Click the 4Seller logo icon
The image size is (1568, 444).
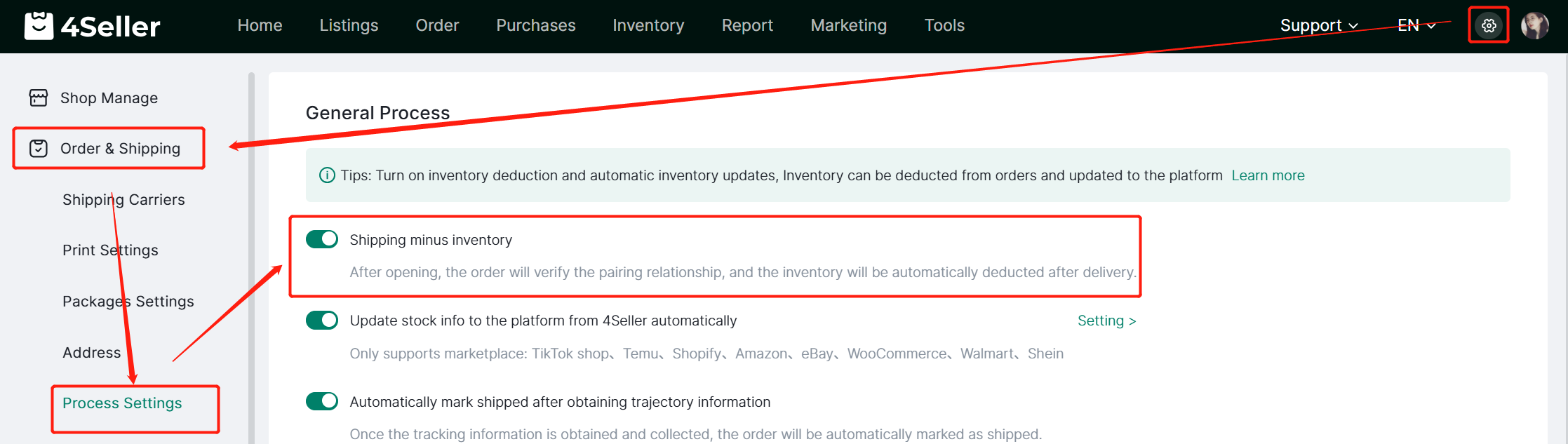[39, 26]
